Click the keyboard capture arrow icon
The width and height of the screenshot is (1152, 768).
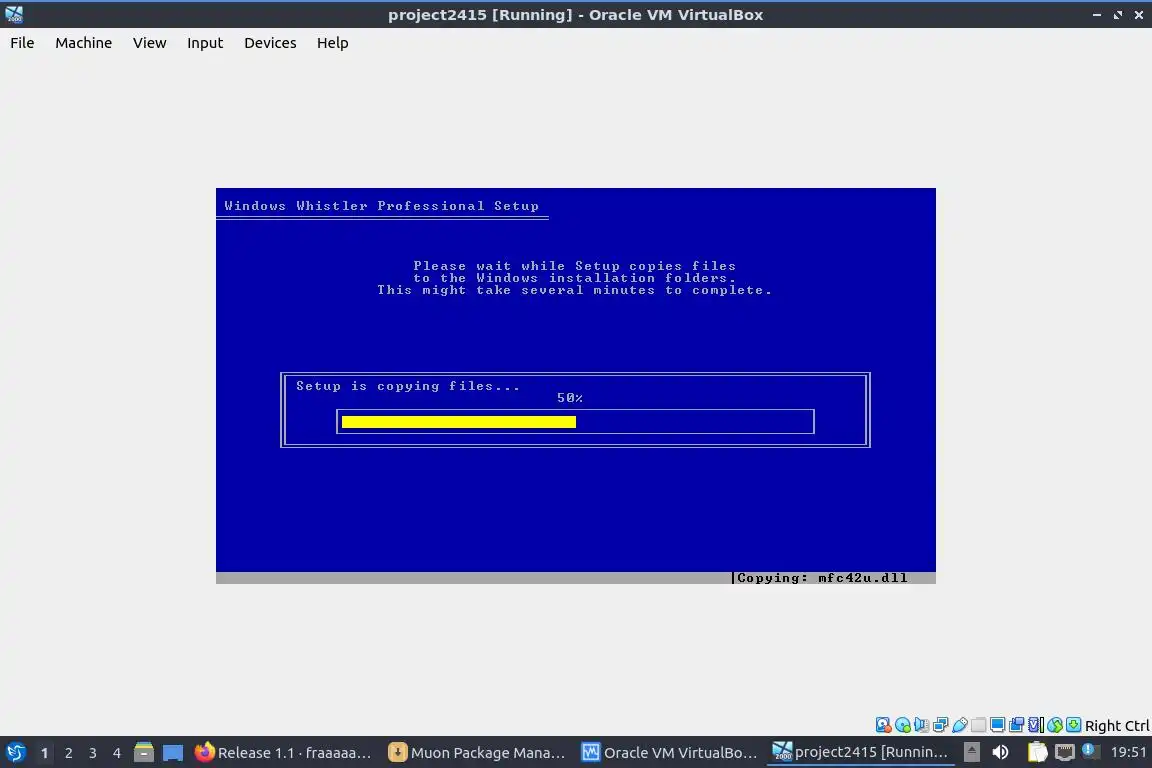[x=1073, y=725]
